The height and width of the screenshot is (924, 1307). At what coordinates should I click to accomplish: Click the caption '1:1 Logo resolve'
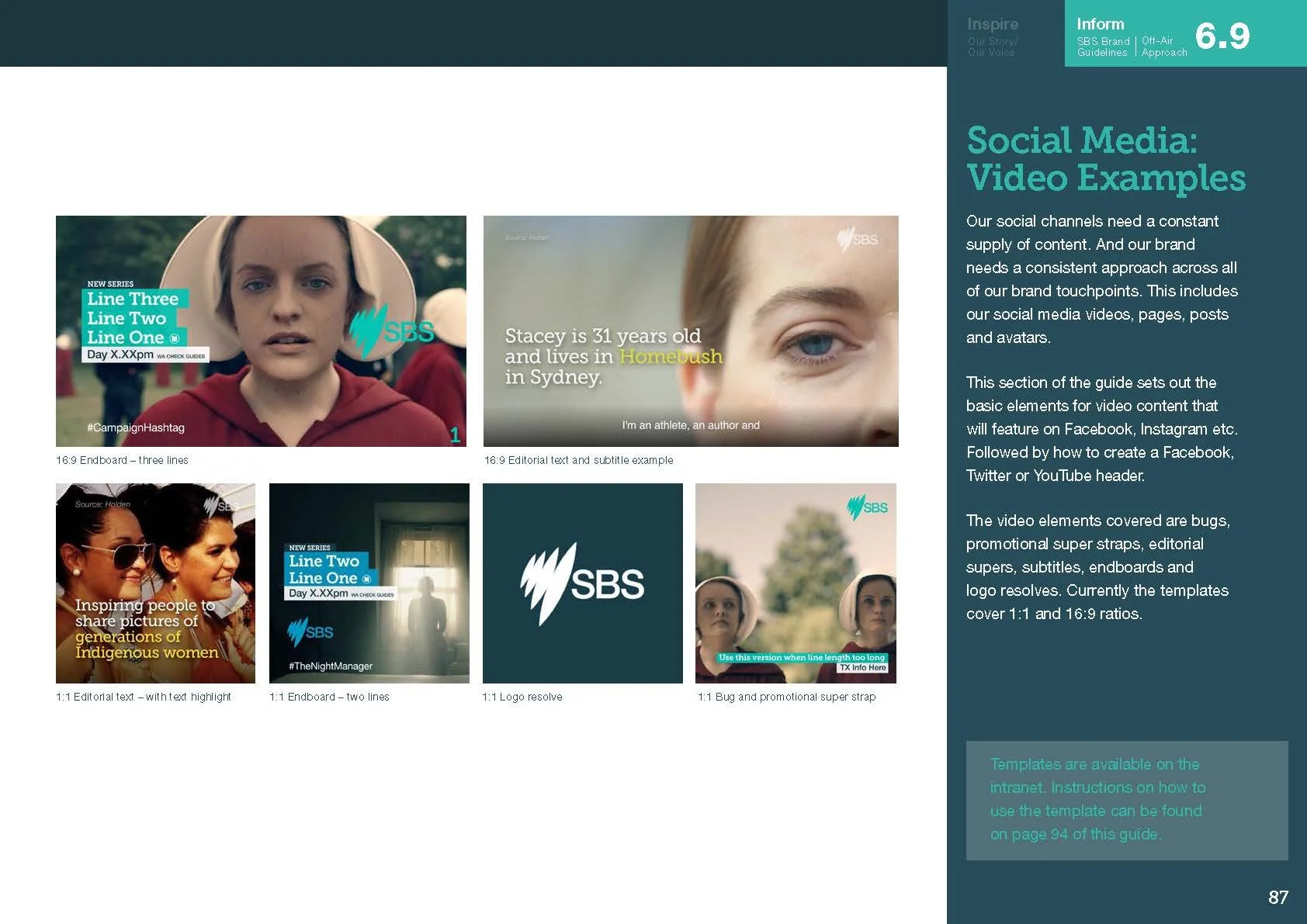(522, 697)
